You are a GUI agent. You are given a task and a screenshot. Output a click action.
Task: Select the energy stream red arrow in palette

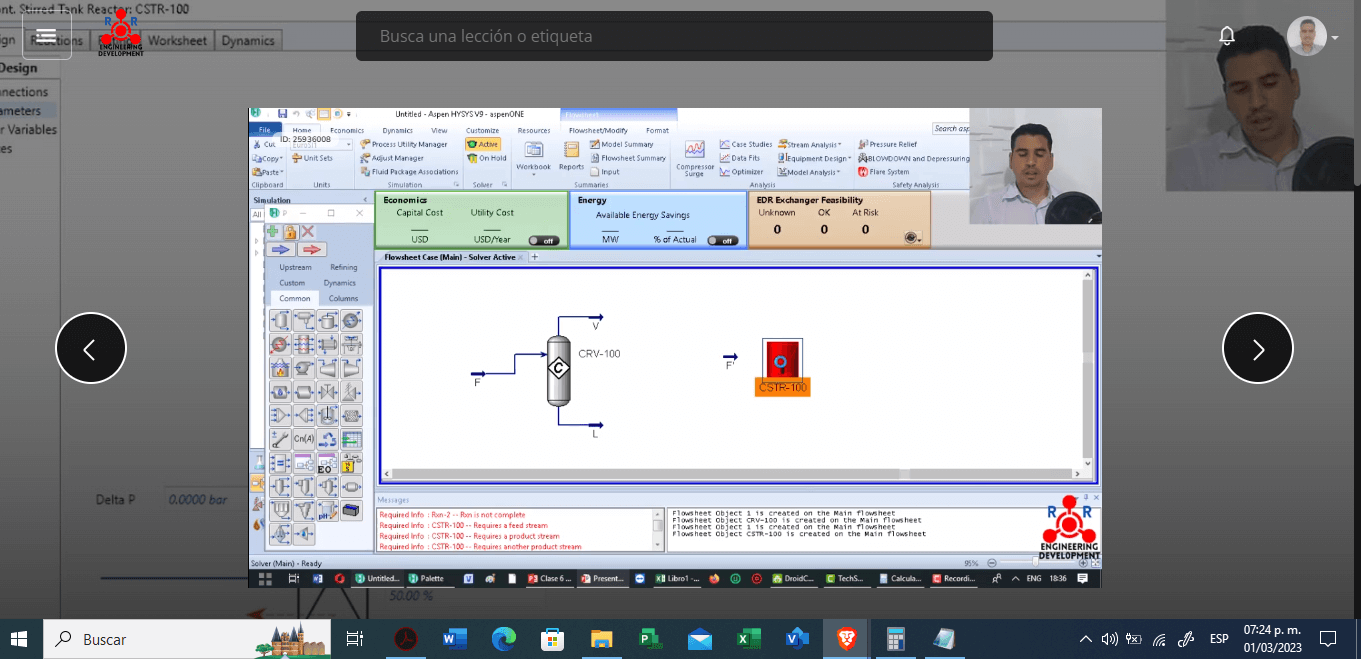coord(312,250)
